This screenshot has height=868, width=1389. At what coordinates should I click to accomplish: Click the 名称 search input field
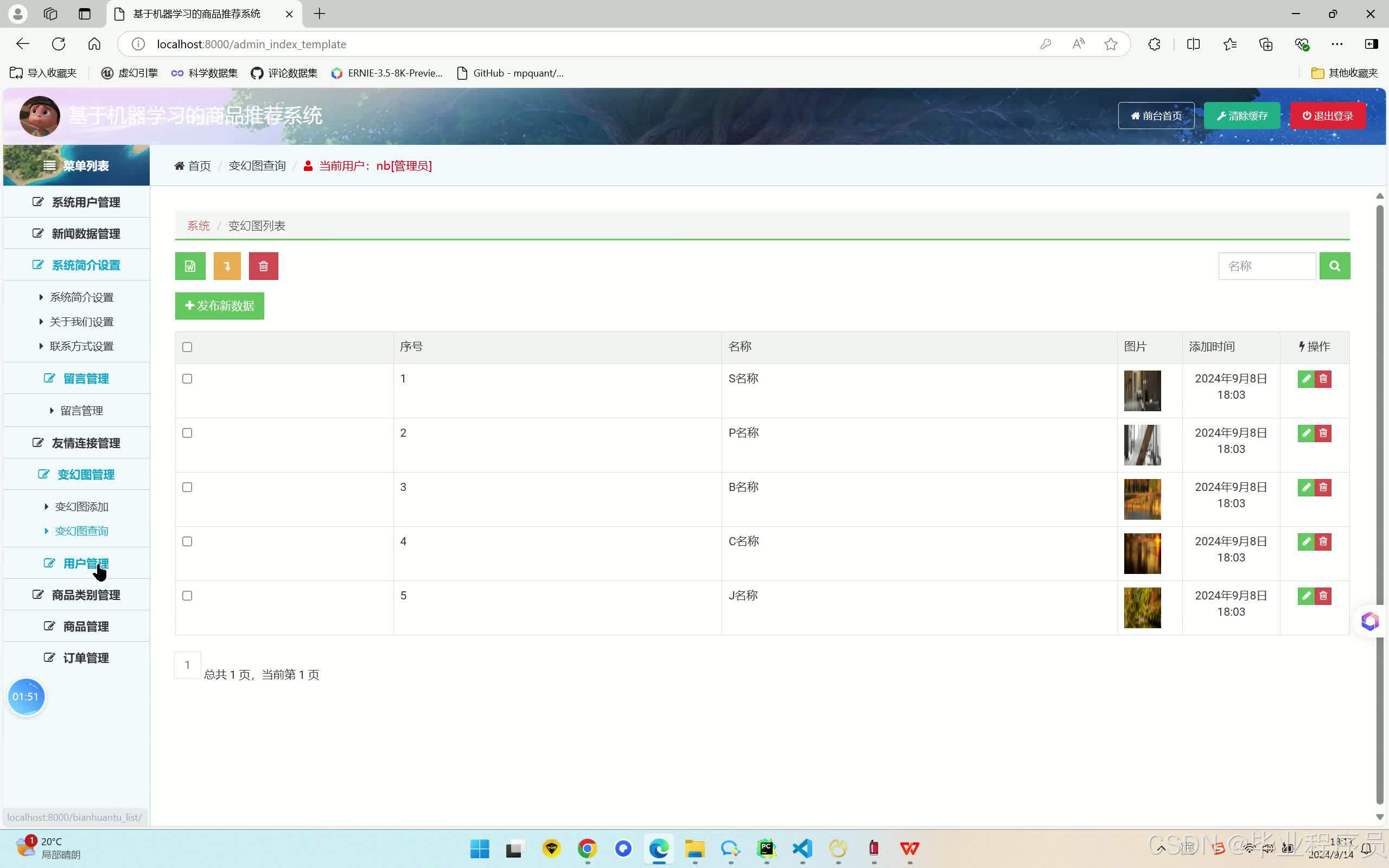(1267, 266)
